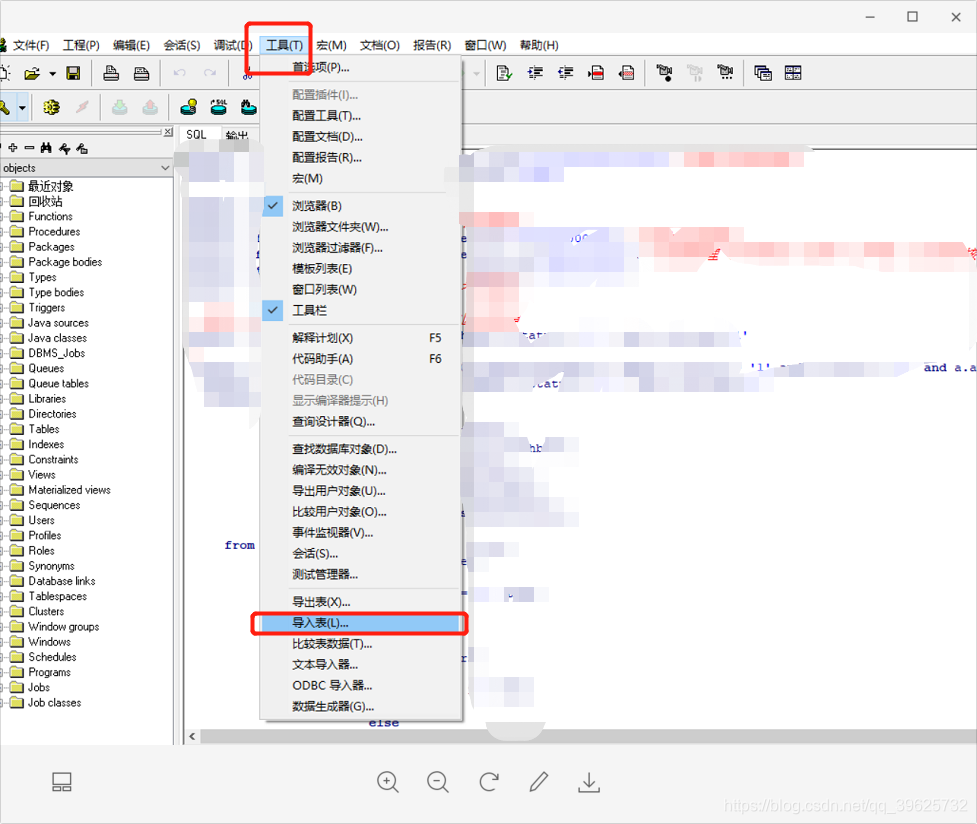Image resolution: width=977 pixels, height=824 pixels.
Task: Open the thumbnail grid icon in the viewer bar
Action: (62, 782)
